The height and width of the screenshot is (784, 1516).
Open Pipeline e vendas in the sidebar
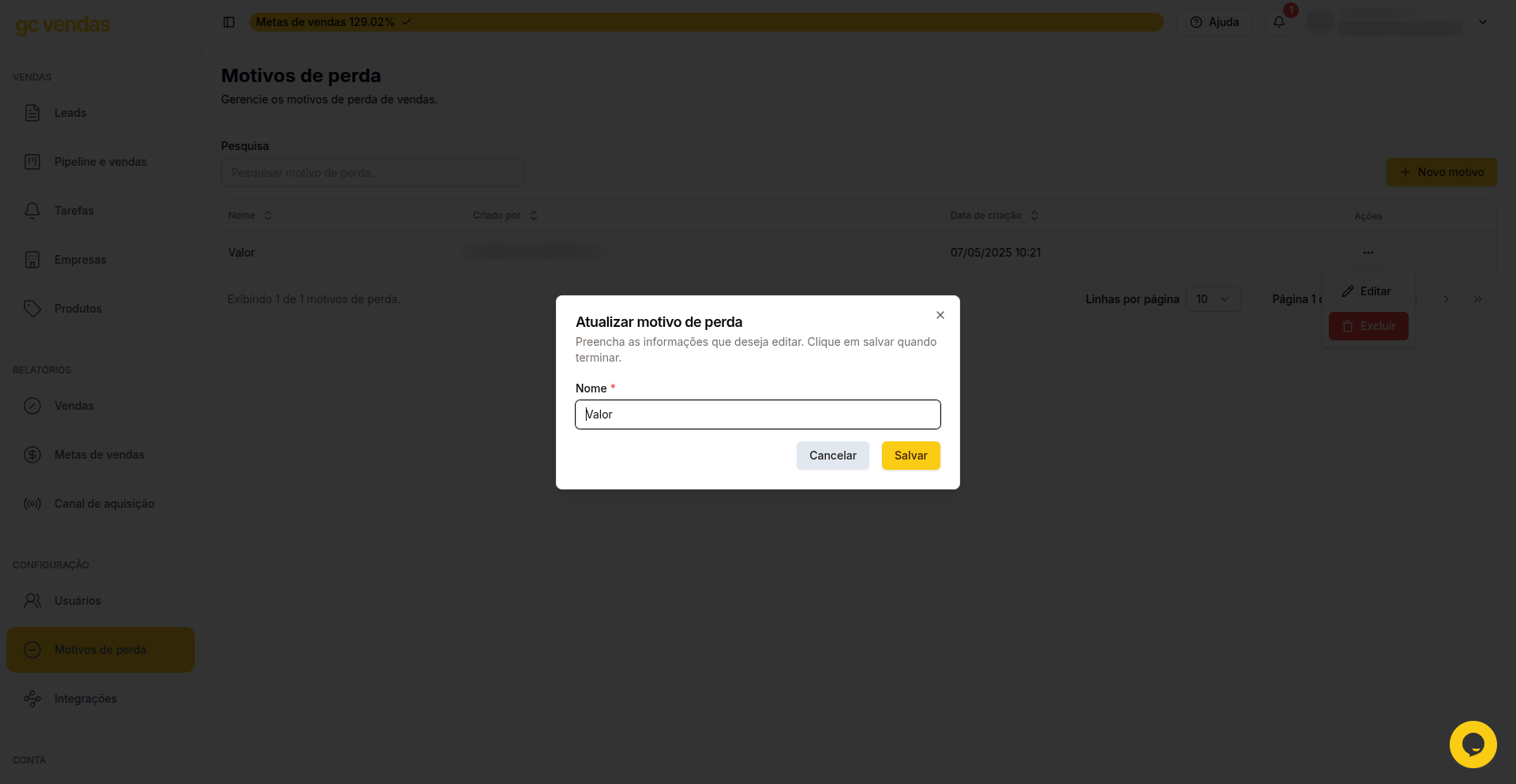coord(100,162)
